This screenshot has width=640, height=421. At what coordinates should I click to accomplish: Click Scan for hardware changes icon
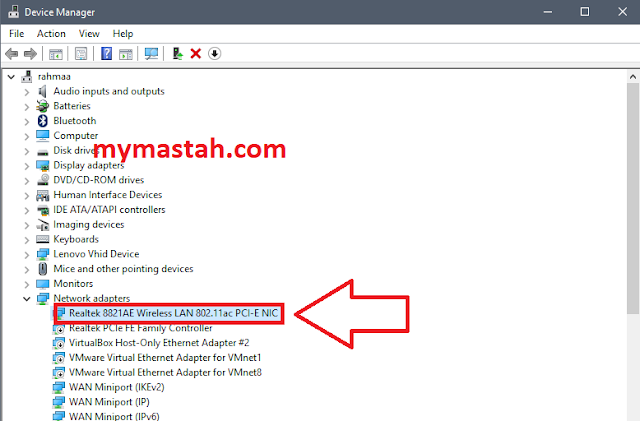coord(151,53)
